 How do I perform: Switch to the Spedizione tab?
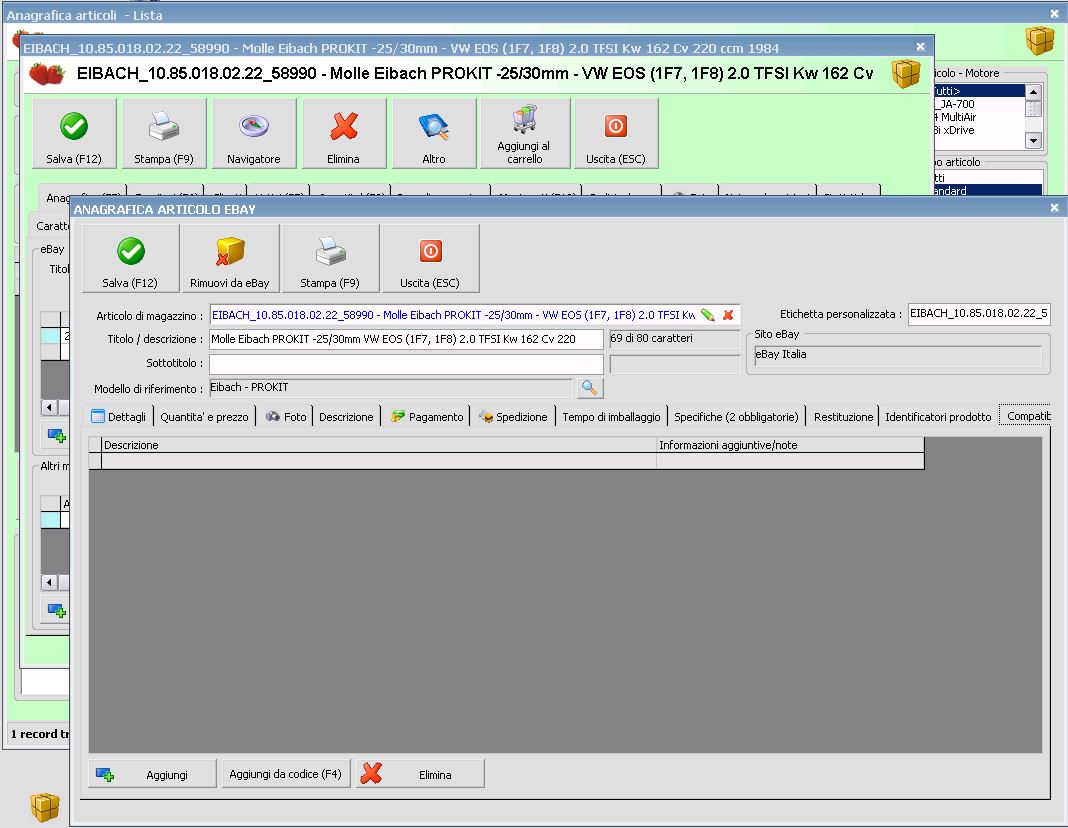513,417
